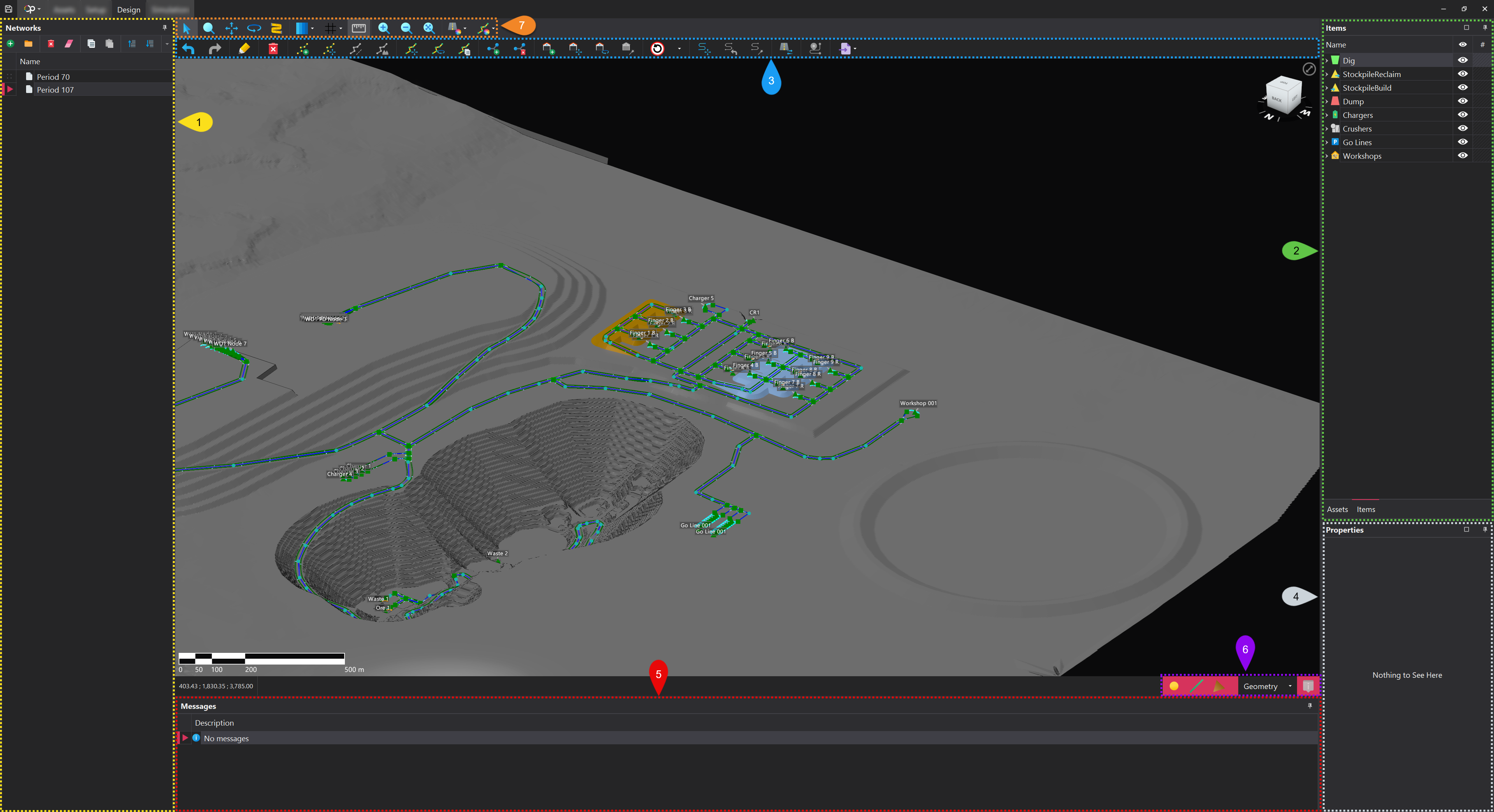Click the green add network button

(11, 44)
